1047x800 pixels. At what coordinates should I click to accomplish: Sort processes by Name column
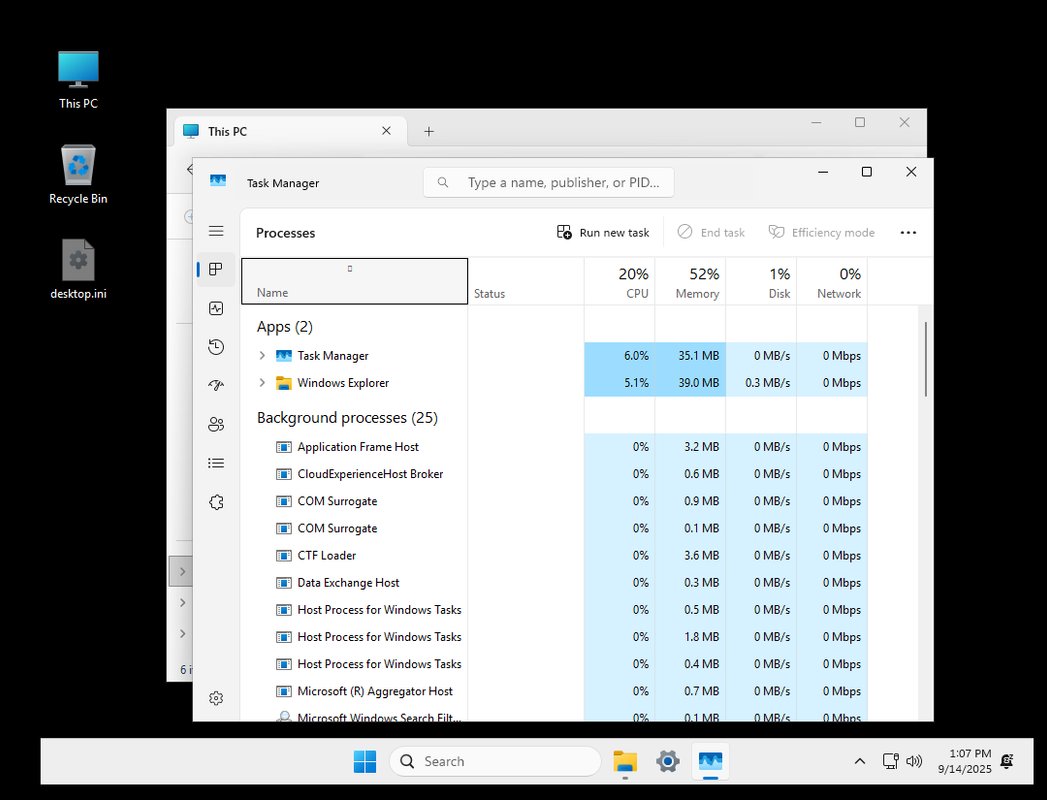point(355,281)
